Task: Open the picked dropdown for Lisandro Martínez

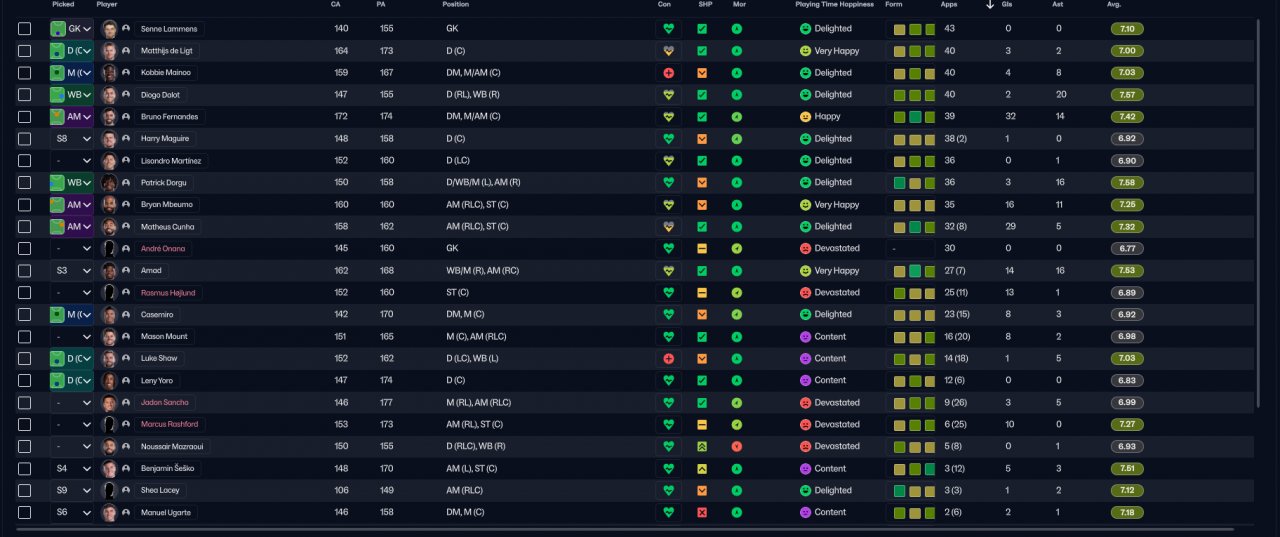Action: click(x=71, y=161)
